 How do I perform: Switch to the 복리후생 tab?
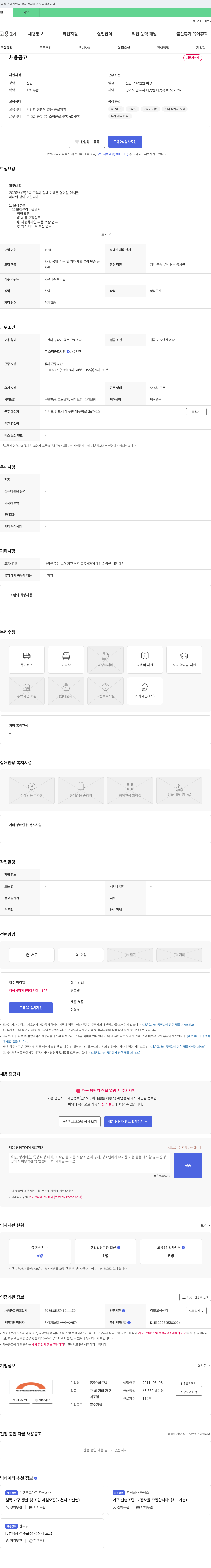(x=124, y=47)
